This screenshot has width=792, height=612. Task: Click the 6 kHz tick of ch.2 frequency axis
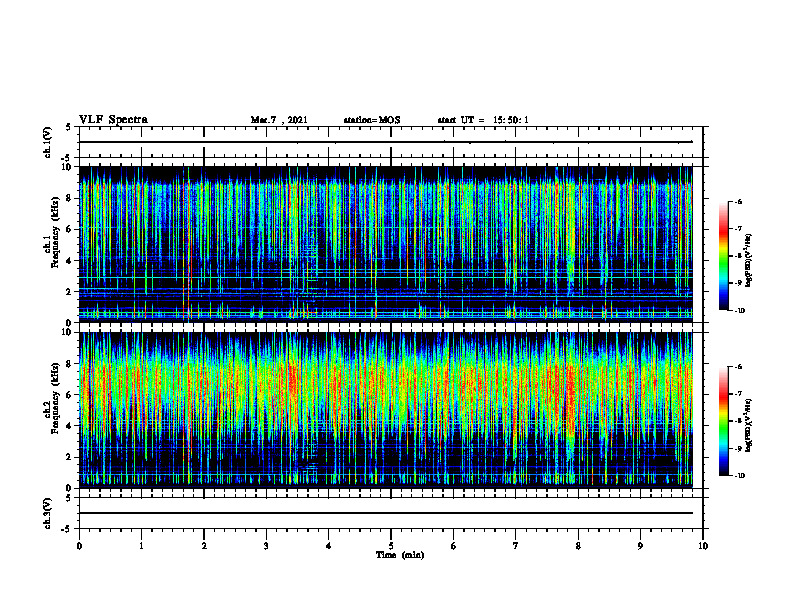[x=70, y=395]
